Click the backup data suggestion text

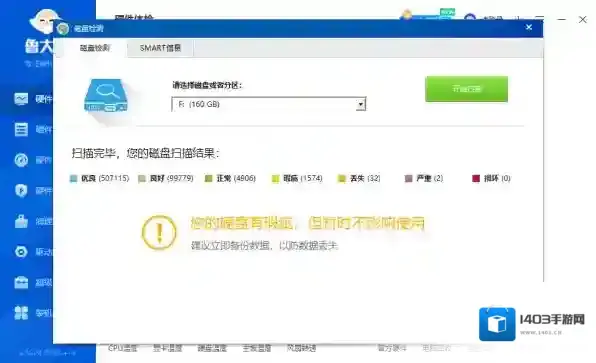click(x=264, y=246)
